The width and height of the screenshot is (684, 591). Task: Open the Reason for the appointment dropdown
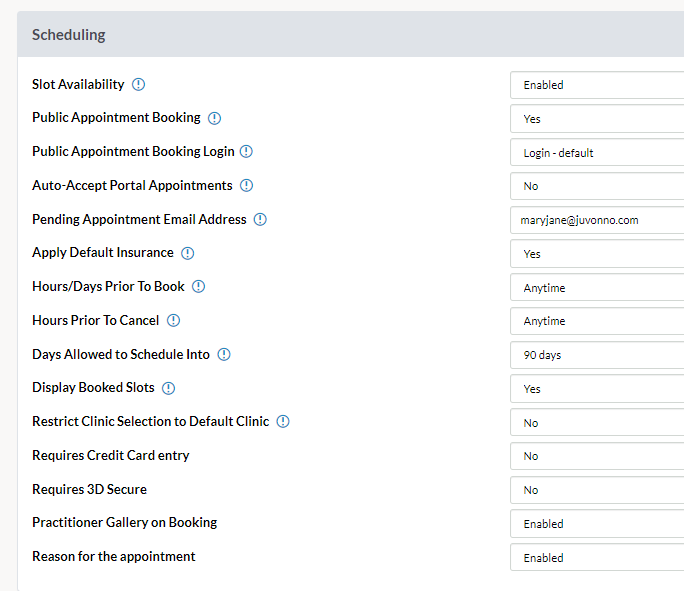coord(597,557)
